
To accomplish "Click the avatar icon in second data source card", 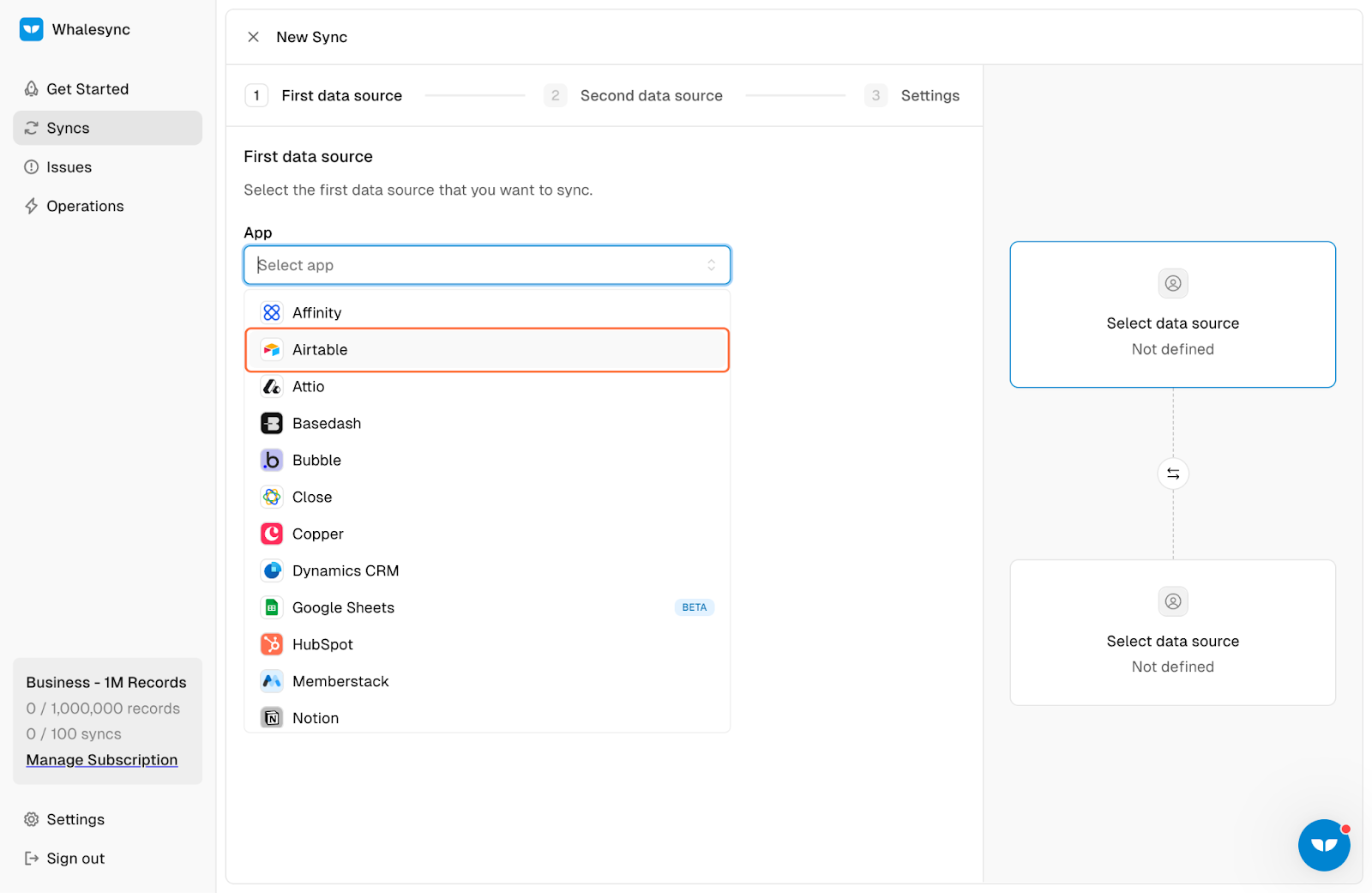I will (x=1173, y=601).
